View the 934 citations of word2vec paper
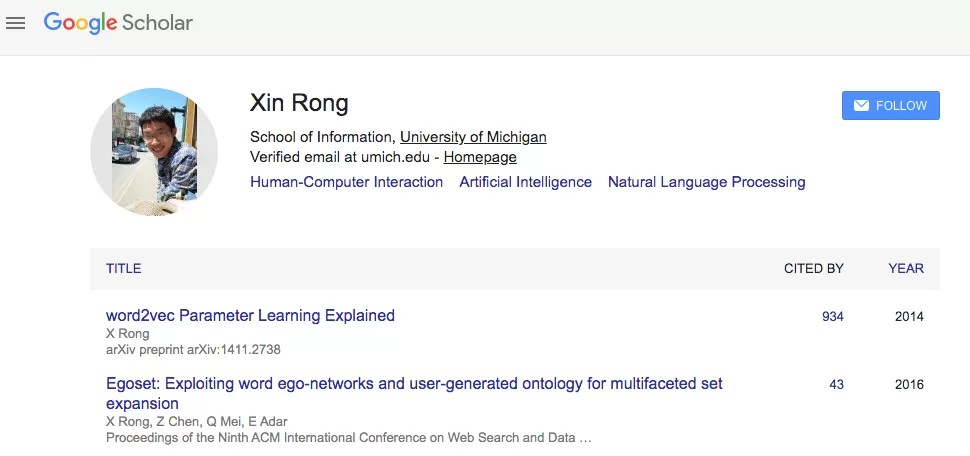Screen dimensions: 970x456 click(833, 317)
